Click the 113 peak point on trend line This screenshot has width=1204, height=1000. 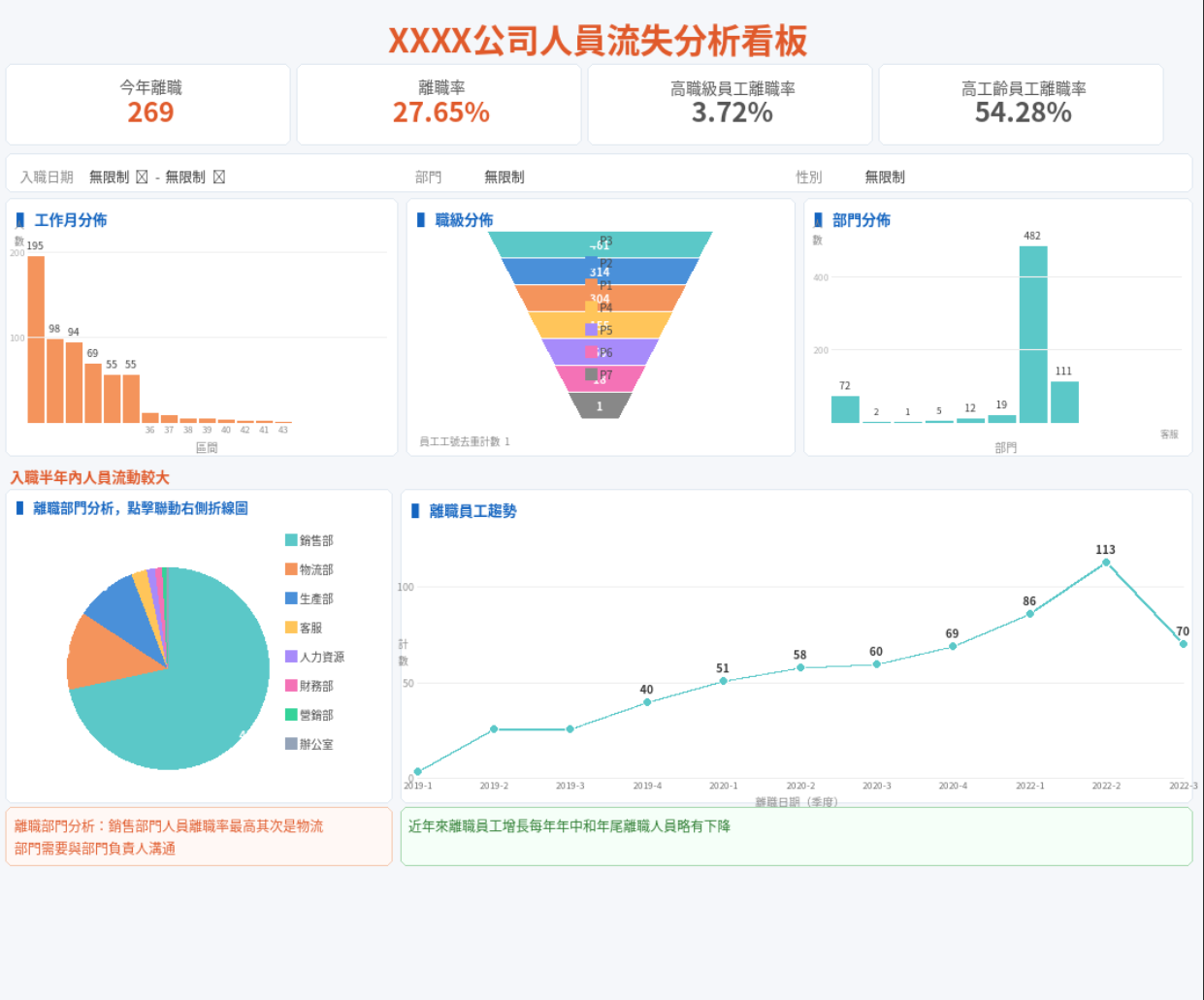1105,563
